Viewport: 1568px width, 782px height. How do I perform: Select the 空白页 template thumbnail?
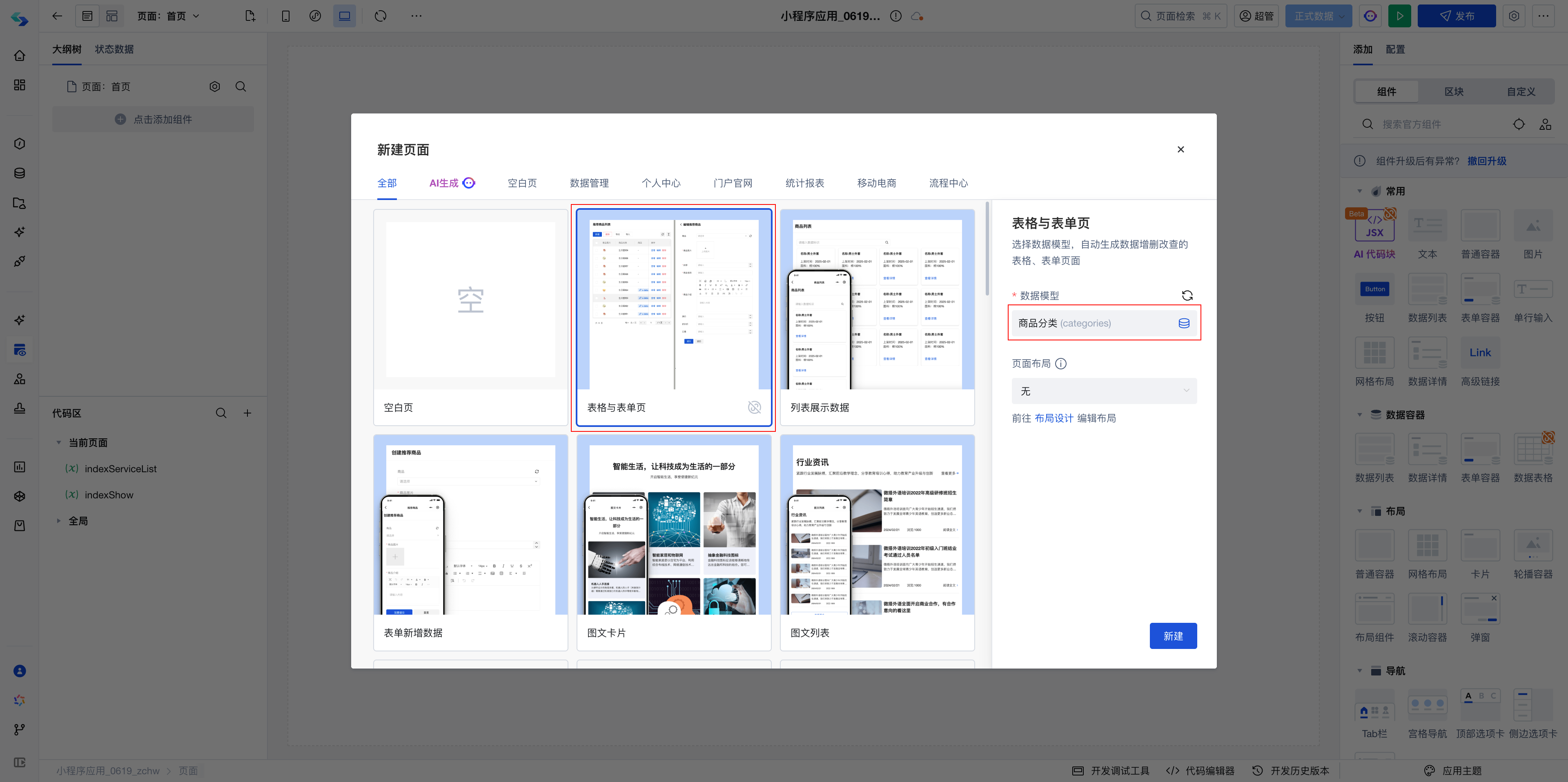470,318
